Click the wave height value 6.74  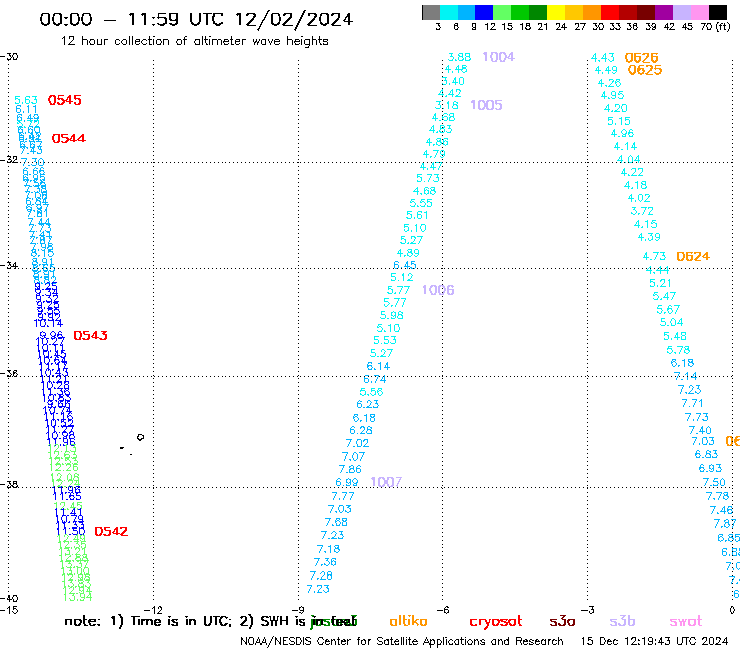[x=375, y=380]
